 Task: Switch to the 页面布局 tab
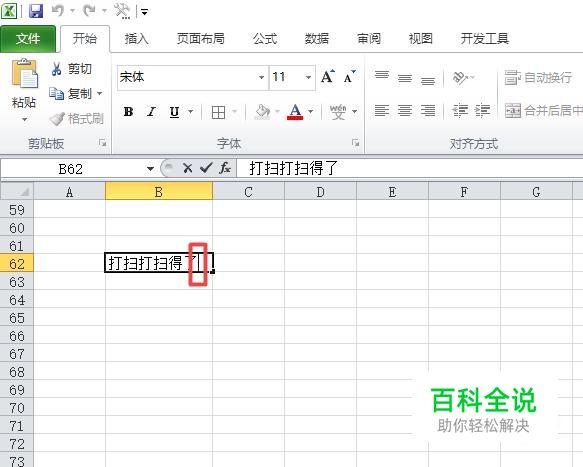200,38
